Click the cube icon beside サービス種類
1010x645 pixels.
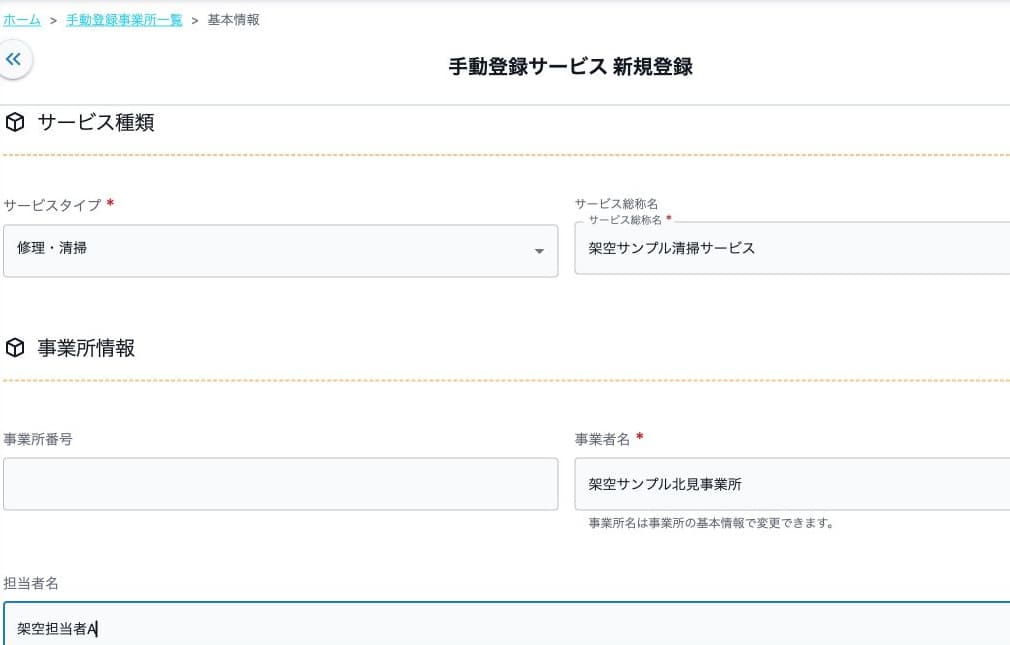[15, 122]
